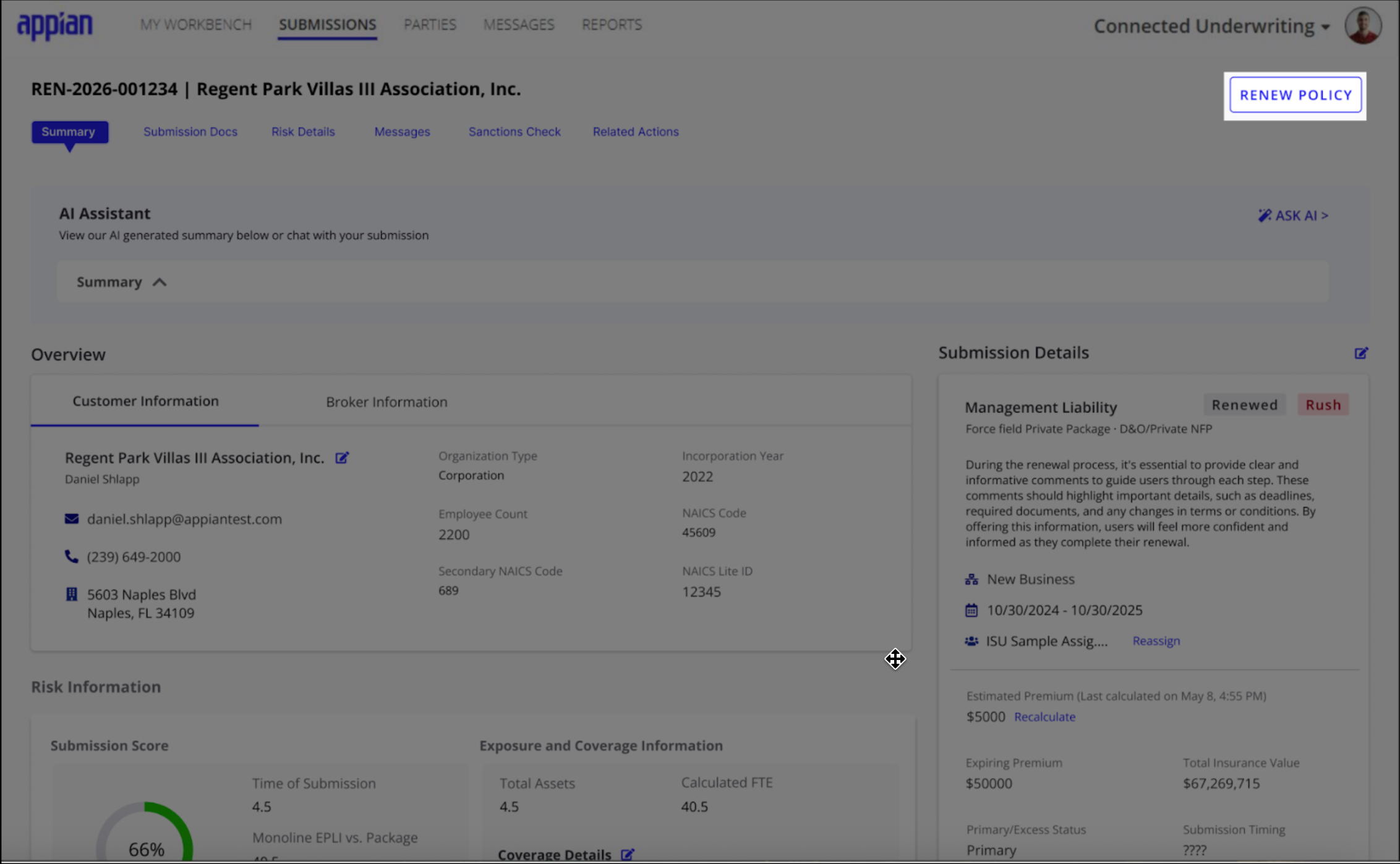
Task: Click the New Business hierarchy icon
Action: click(x=971, y=579)
